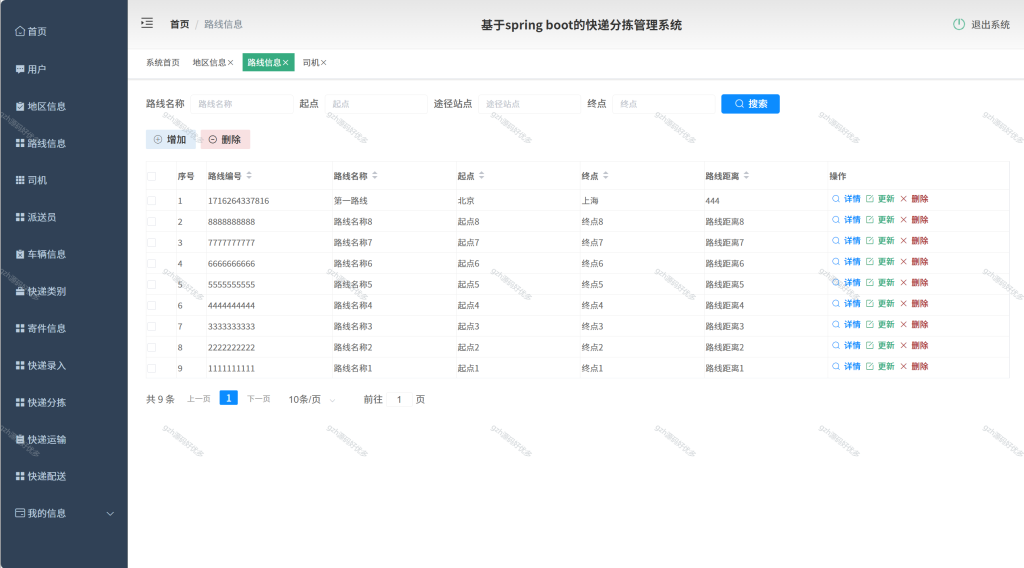Click the blue 搜索 button
This screenshot has height=568, width=1024.
(750, 104)
